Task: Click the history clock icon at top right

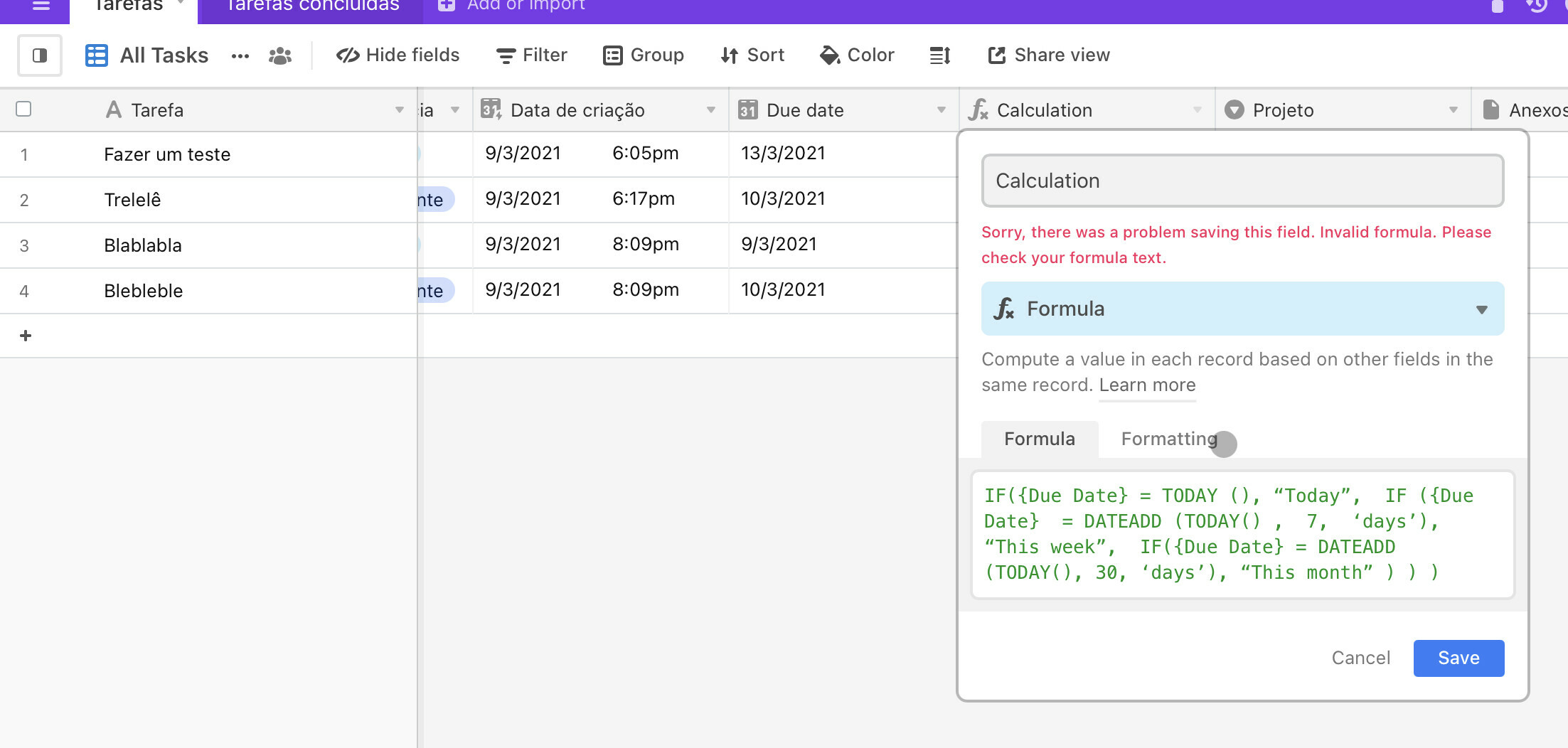Action: [1537, 5]
